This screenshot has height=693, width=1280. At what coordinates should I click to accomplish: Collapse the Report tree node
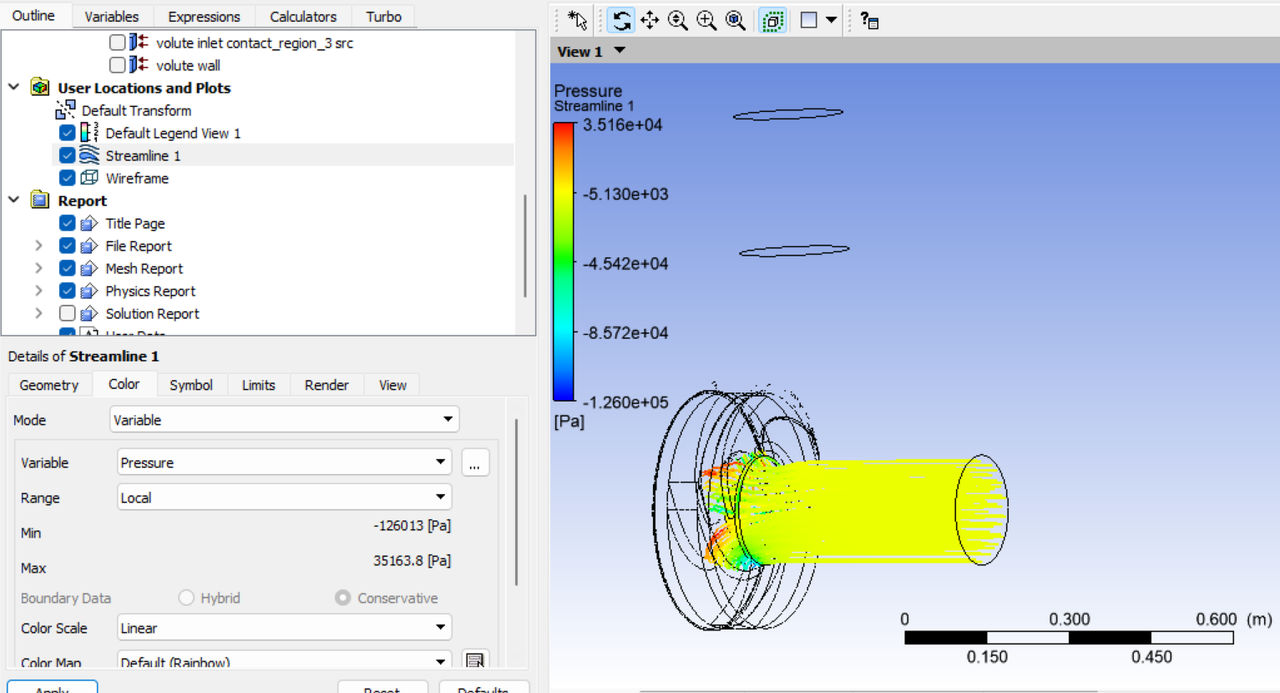click(14, 200)
